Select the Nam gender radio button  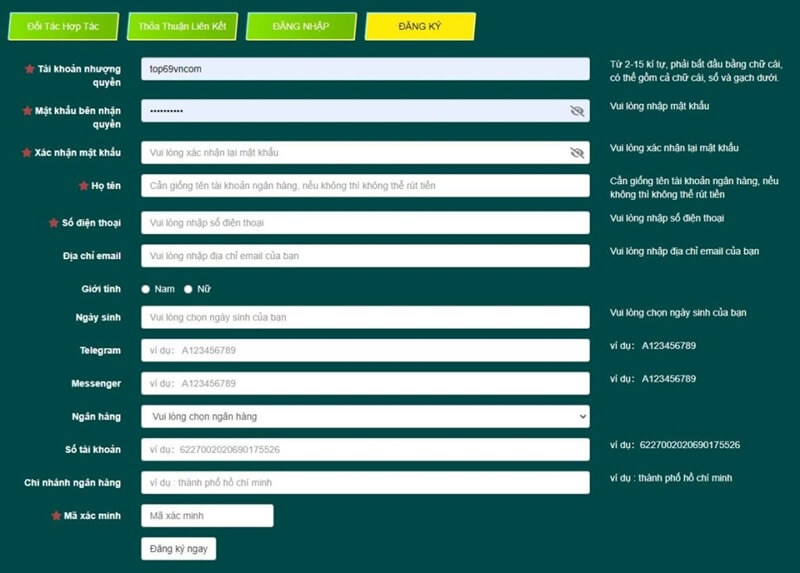[146, 289]
